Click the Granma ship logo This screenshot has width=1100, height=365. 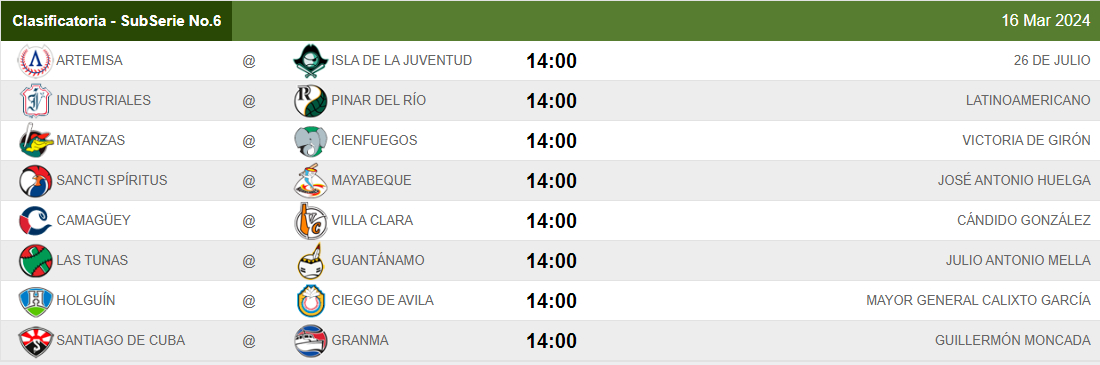pos(310,340)
